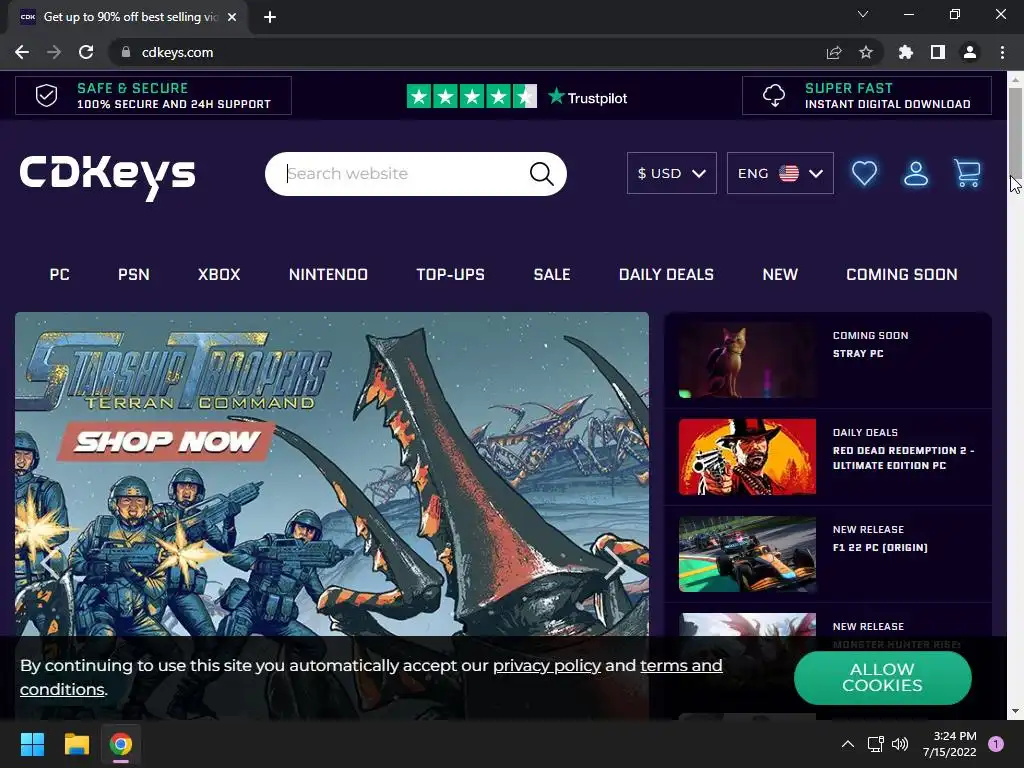Open a new browser tab
The width and height of the screenshot is (1024, 768).
(270, 17)
